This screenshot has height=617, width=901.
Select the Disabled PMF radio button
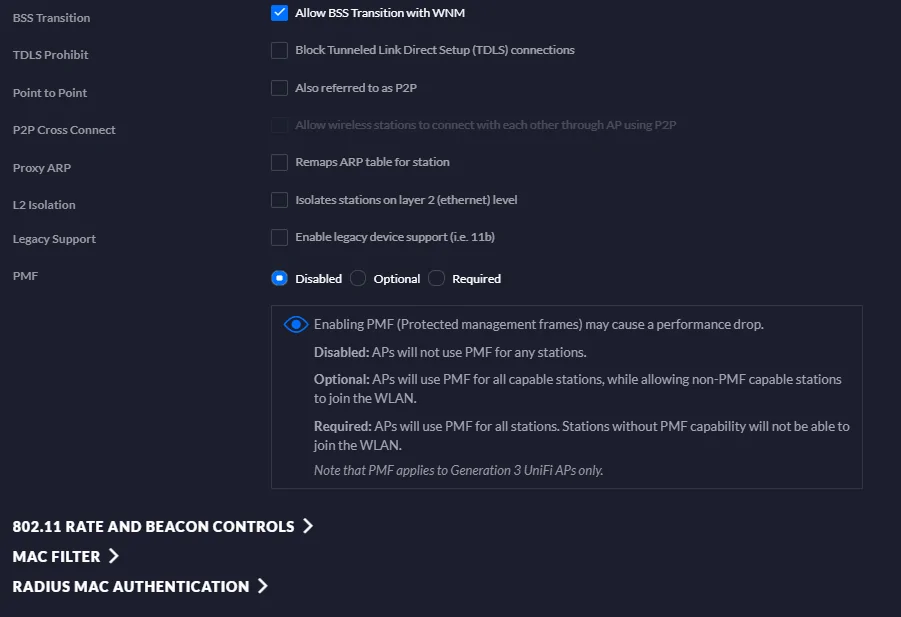[279, 279]
